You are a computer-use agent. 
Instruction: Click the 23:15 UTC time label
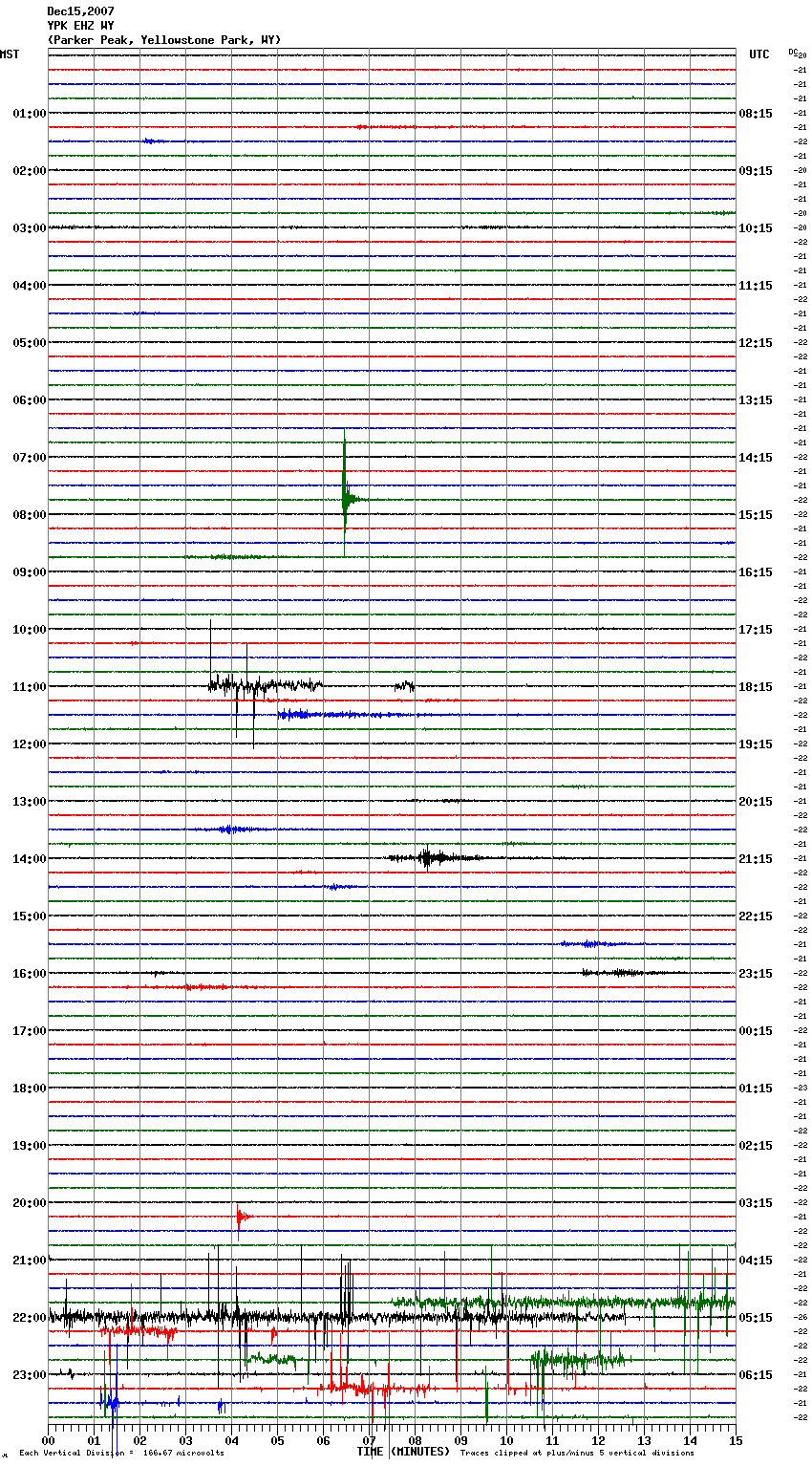pyautogui.click(x=756, y=974)
